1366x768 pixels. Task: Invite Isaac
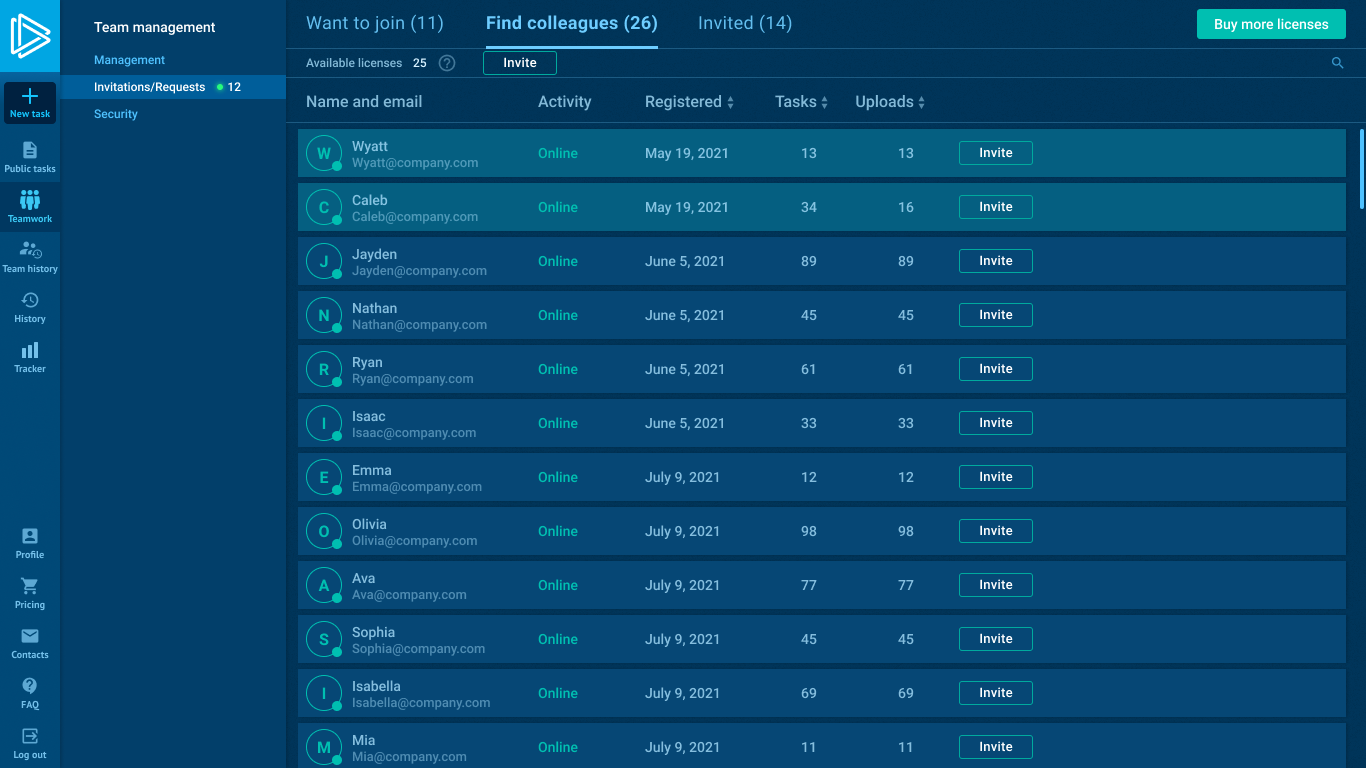pos(996,423)
